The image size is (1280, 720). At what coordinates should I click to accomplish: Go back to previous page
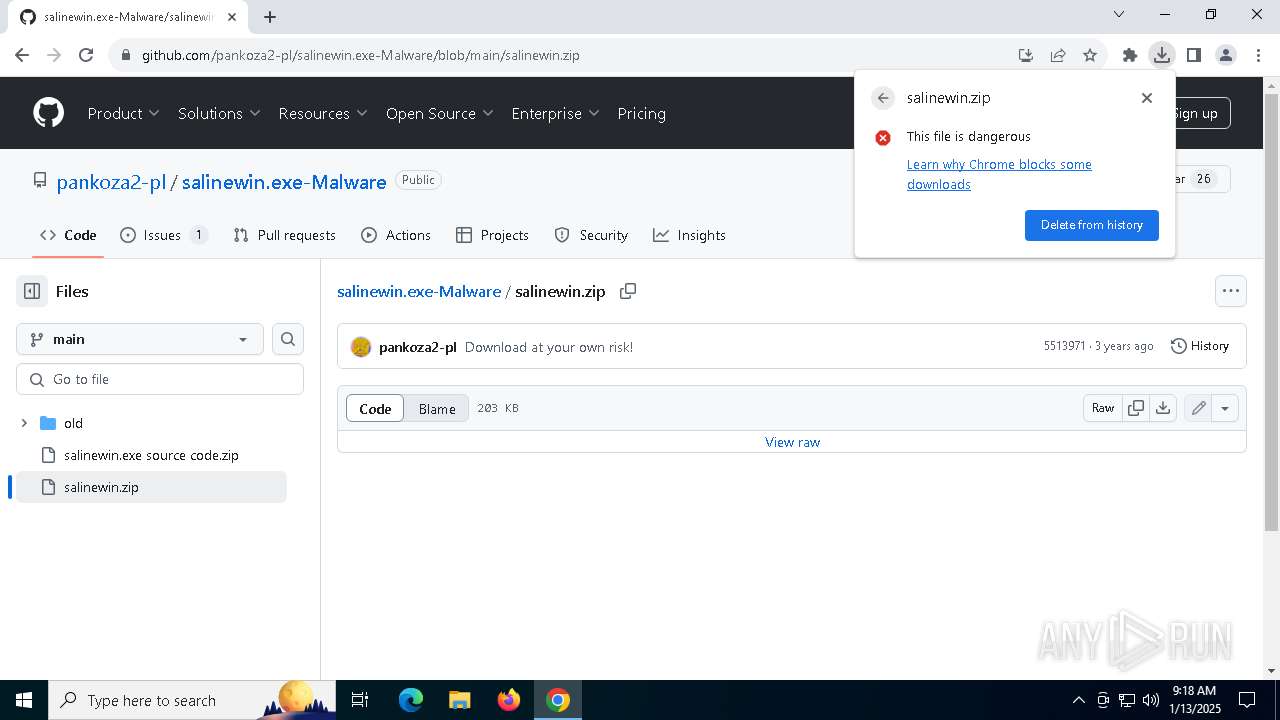(x=22, y=55)
